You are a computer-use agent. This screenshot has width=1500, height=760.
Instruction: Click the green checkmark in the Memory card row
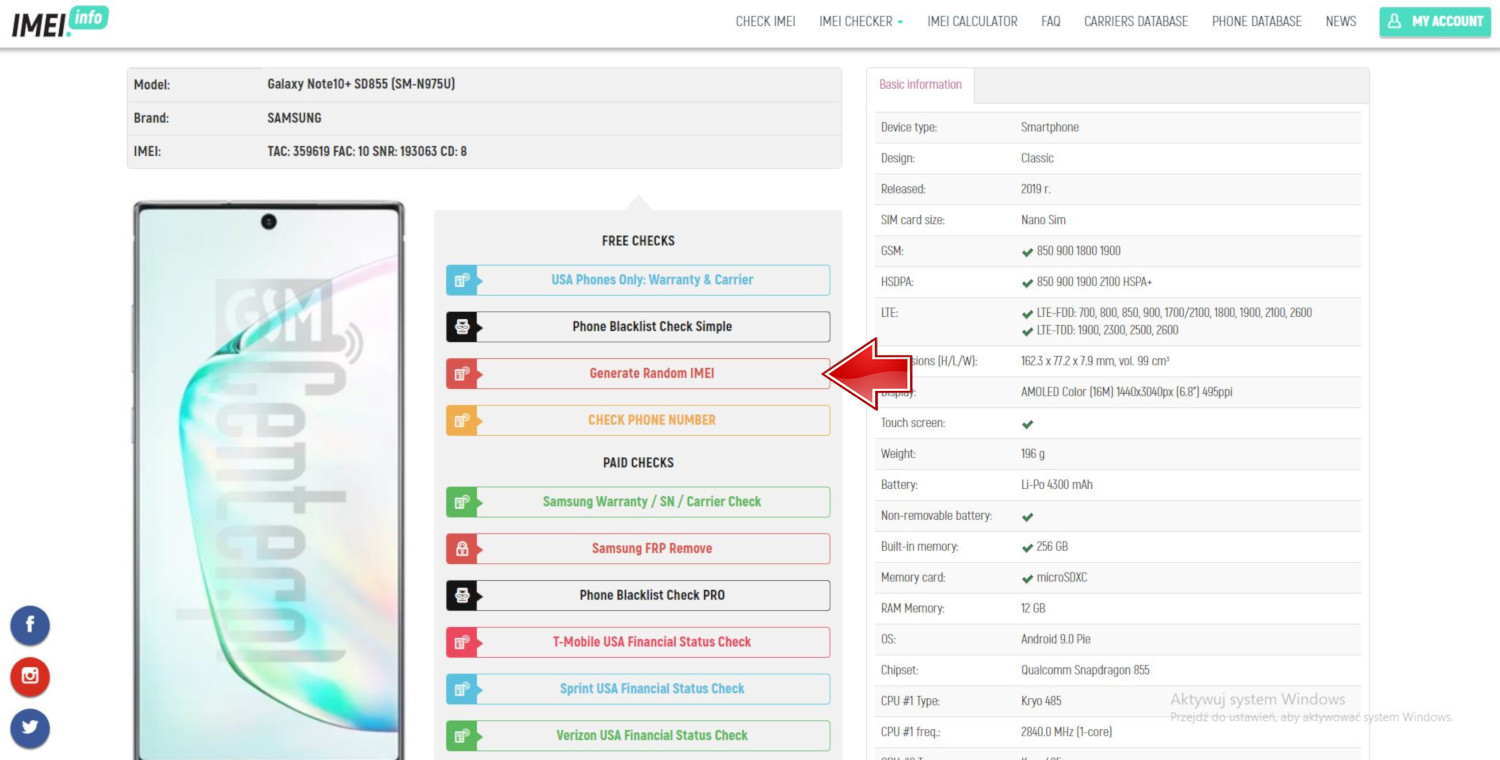coord(1027,578)
